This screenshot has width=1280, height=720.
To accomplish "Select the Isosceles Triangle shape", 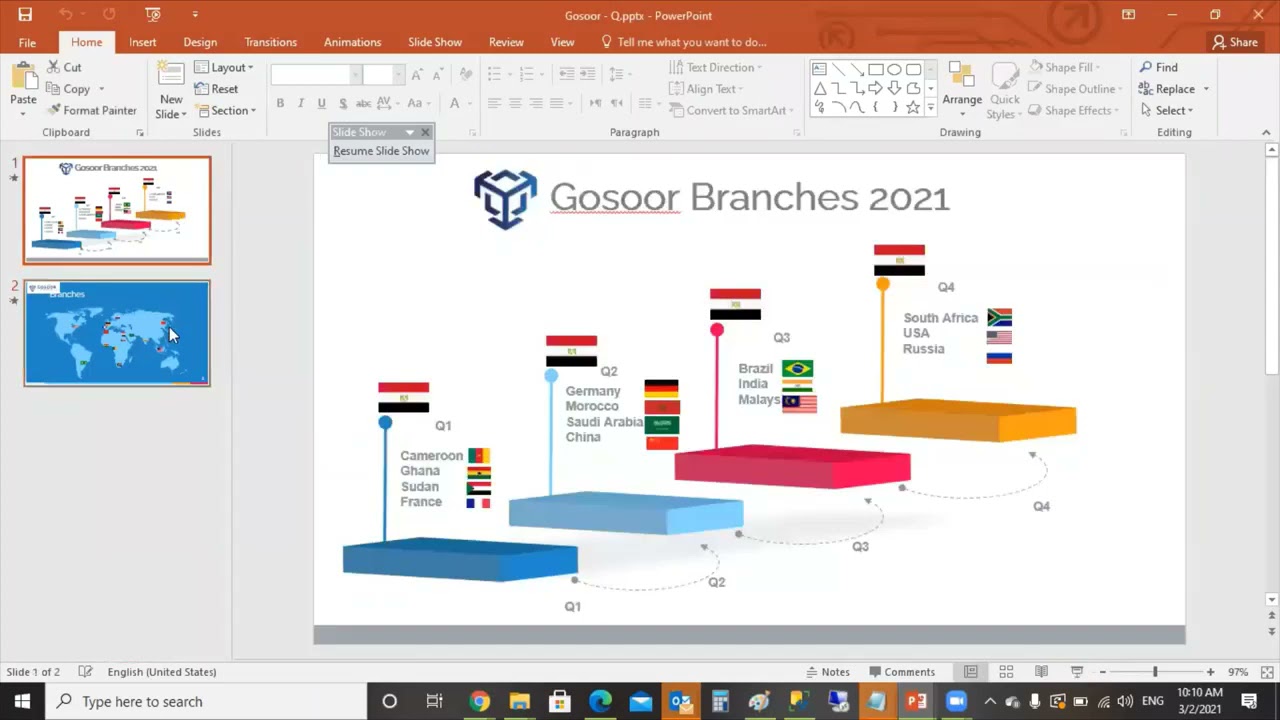I will tap(819, 89).
